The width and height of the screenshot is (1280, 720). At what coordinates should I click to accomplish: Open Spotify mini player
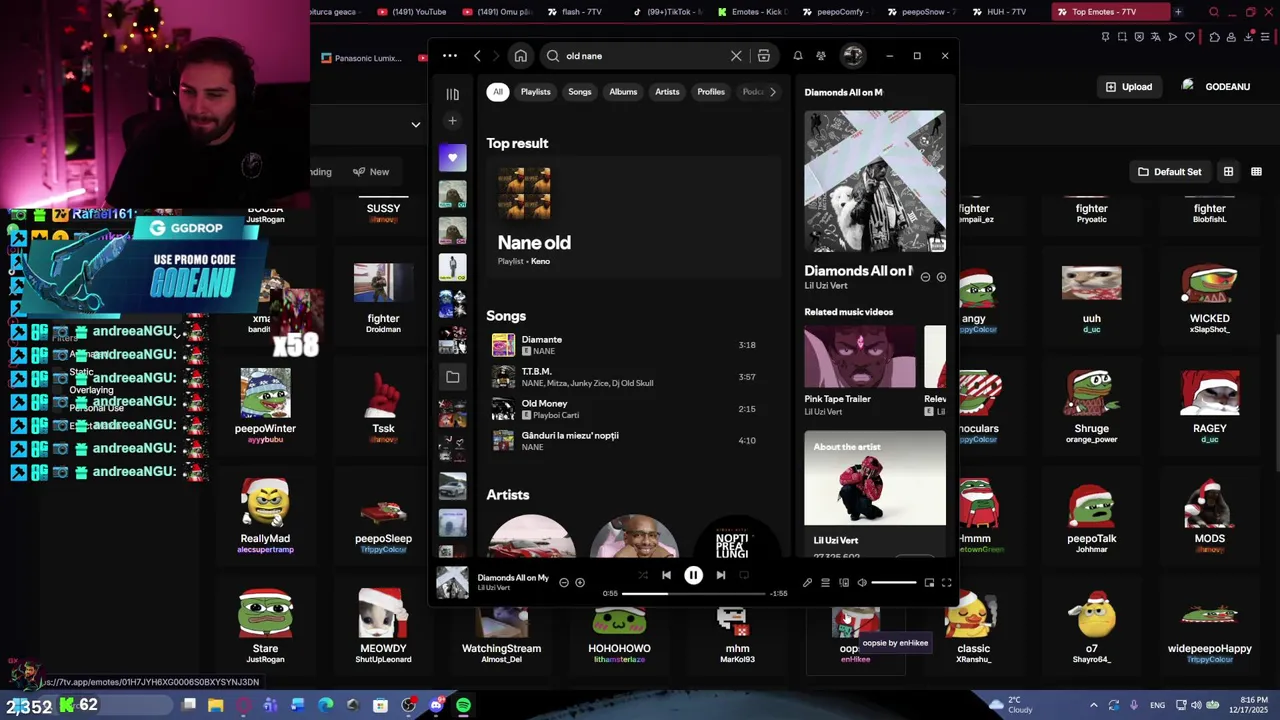click(x=929, y=583)
